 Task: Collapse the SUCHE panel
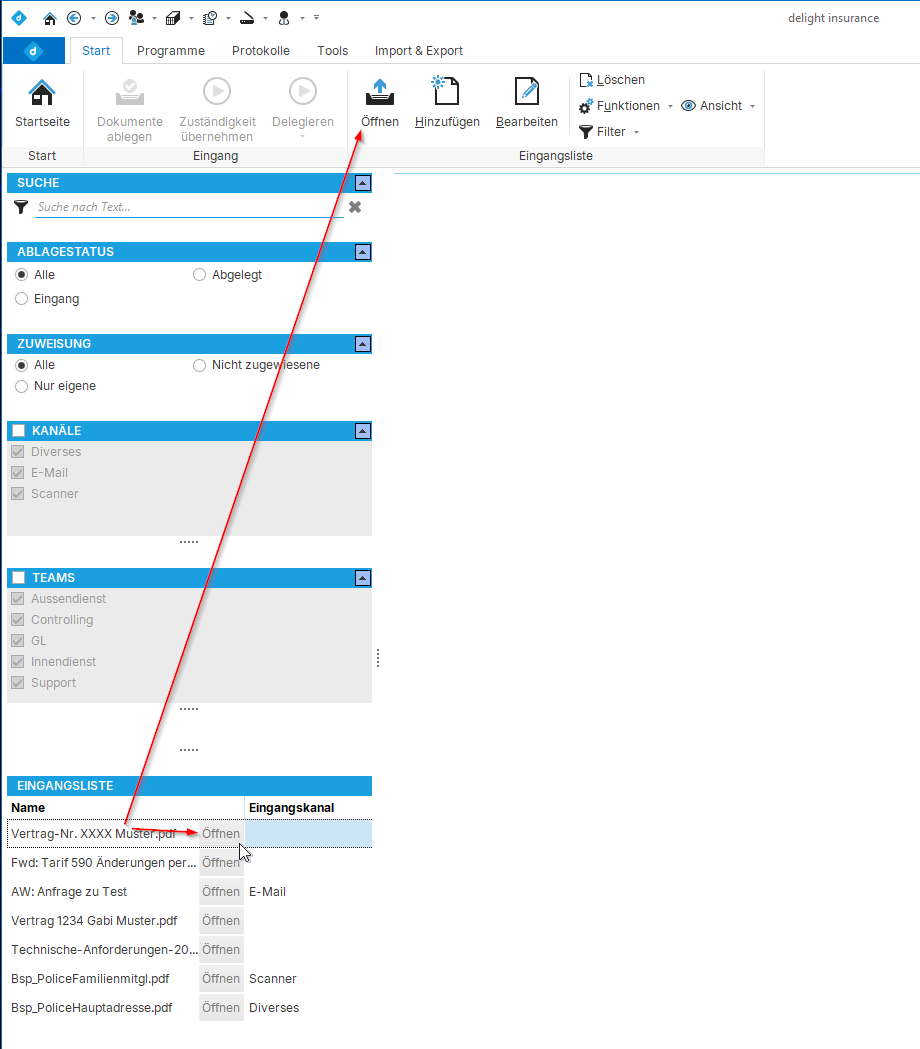[x=362, y=183]
